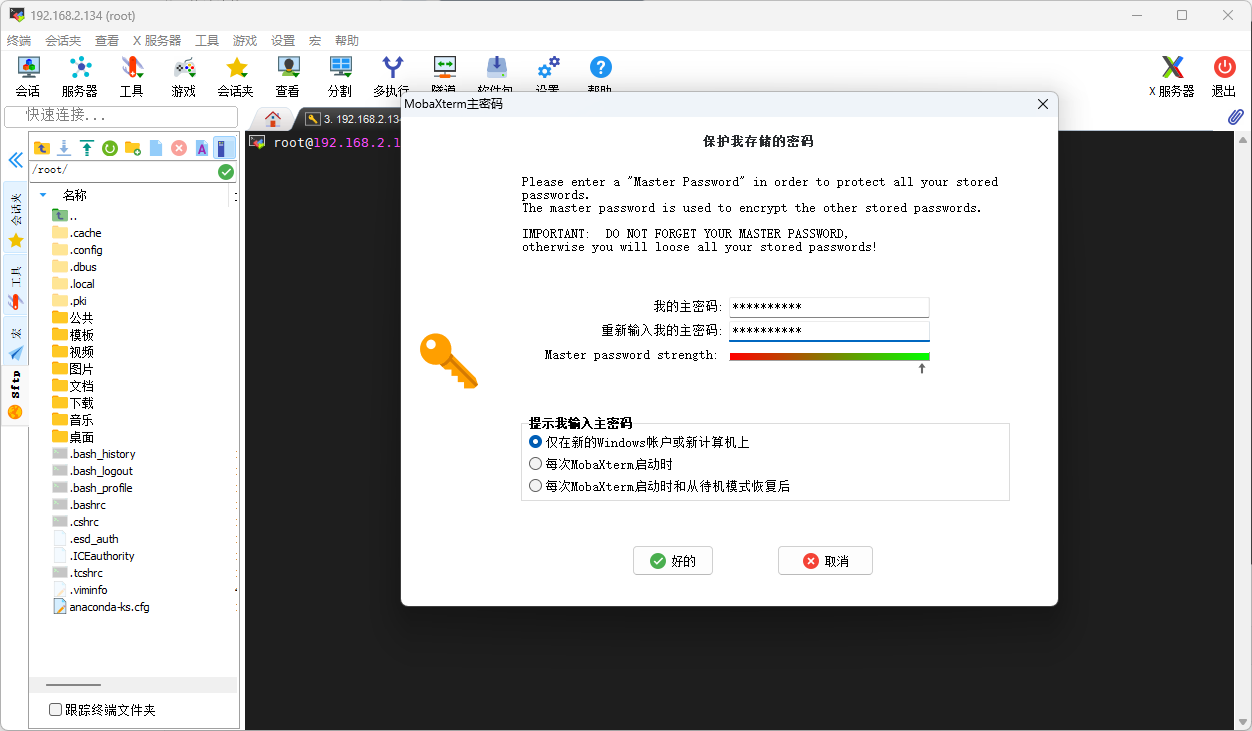
Task: Open the 终端 menu
Action: 19,41
